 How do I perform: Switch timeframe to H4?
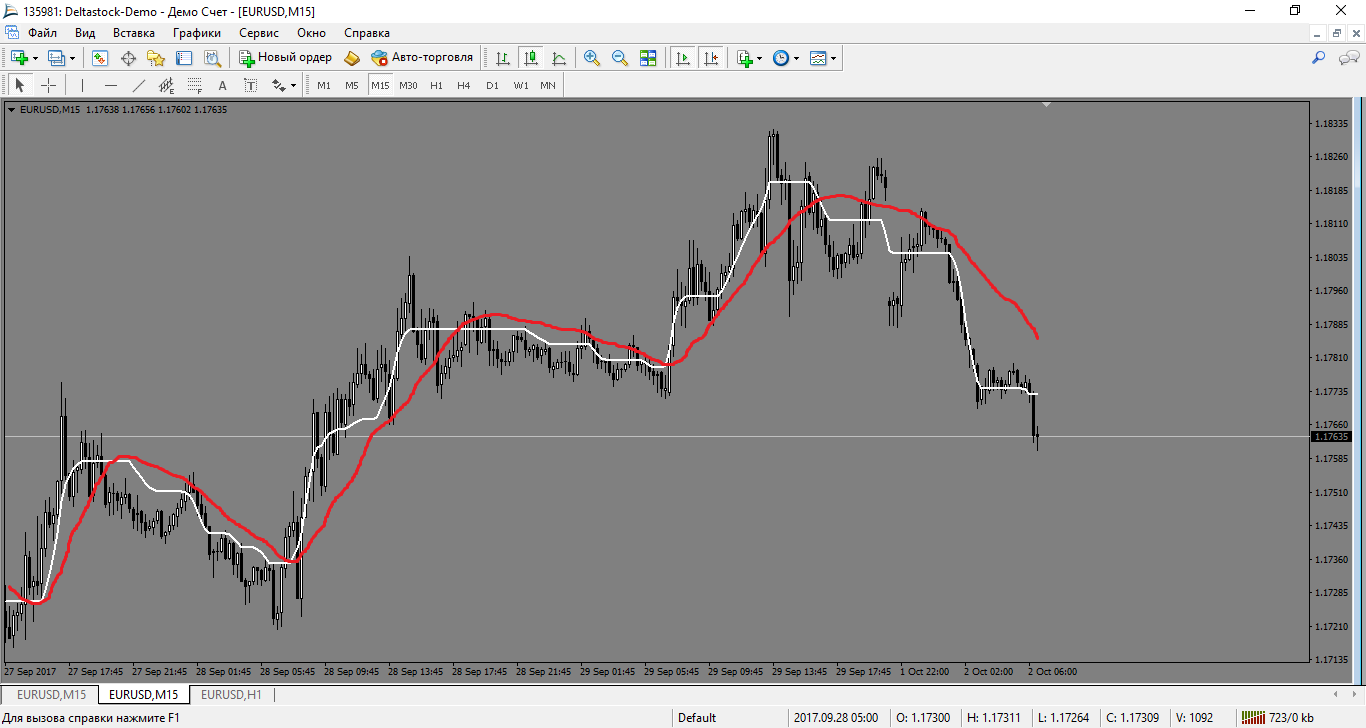464,85
